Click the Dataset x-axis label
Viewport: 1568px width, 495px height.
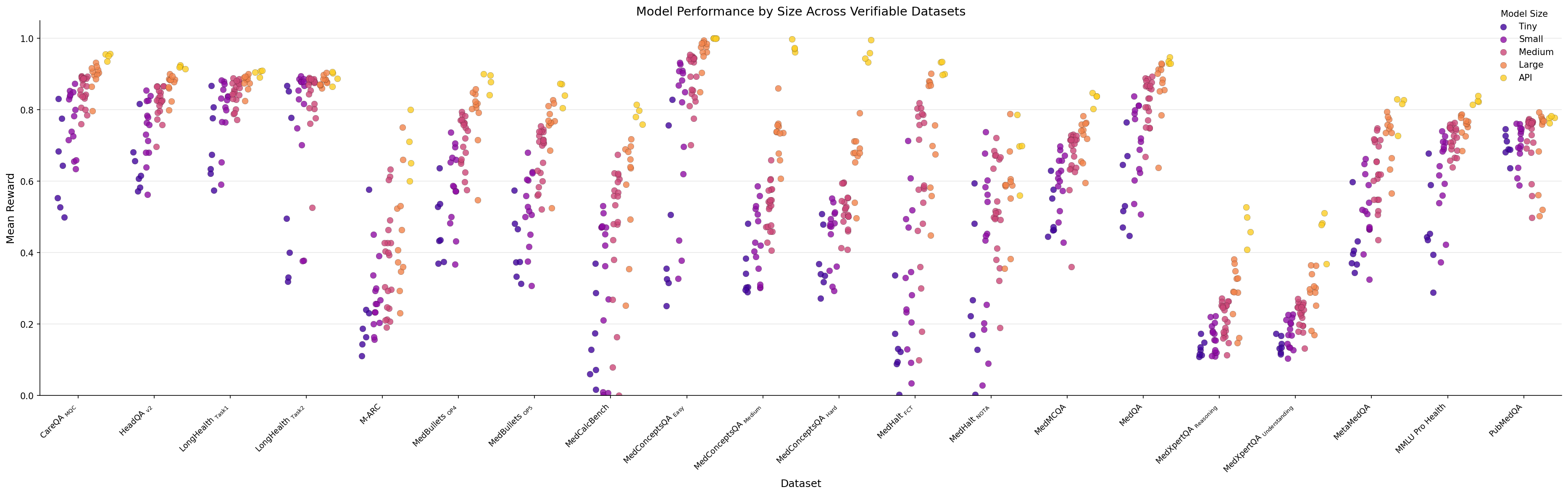pos(800,483)
